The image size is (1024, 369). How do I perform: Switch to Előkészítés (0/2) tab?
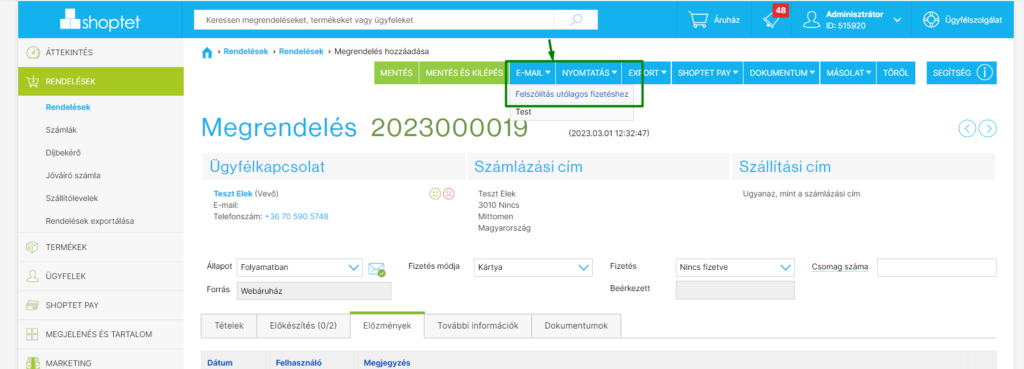point(303,325)
